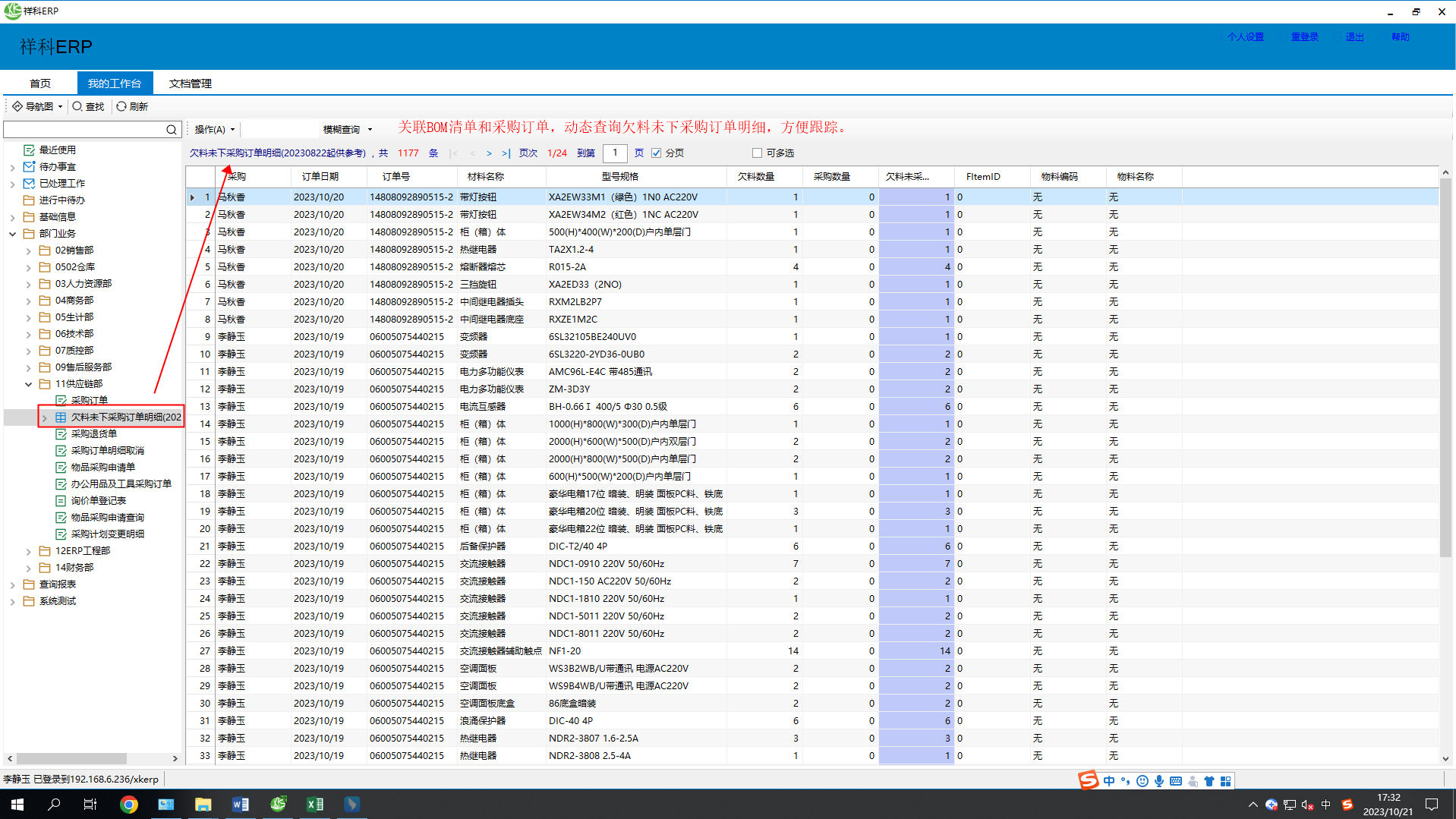Click the Sogou input method logo icon
1456x819 pixels.
click(x=1088, y=780)
